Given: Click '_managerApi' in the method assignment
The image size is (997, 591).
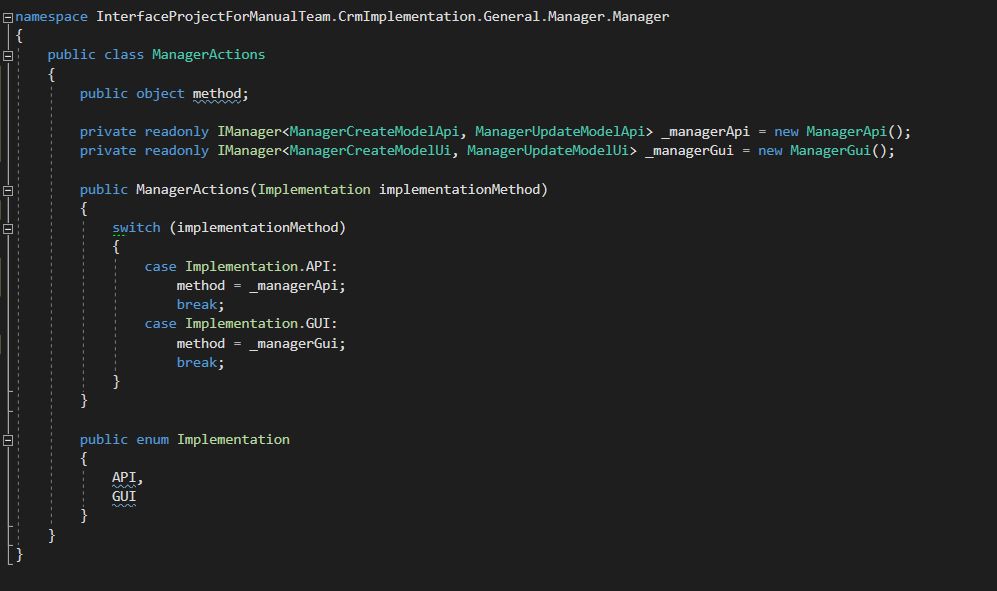Looking at the screenshot, I should pyautogui.click(x=293, y=286).
